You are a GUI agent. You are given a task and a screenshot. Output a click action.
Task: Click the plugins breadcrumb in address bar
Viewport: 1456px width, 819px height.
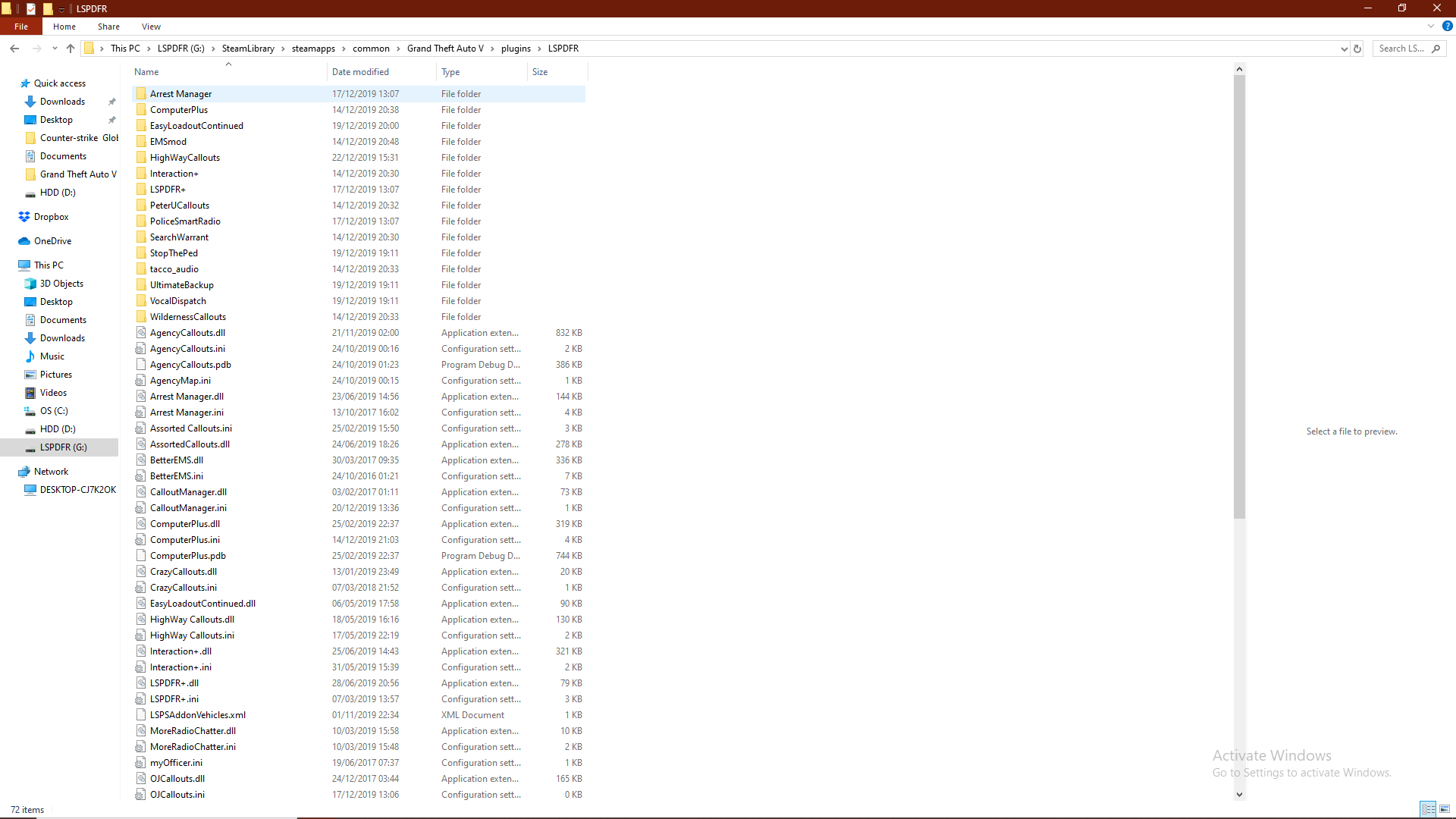pyautogui.click(x=516, y=49)
